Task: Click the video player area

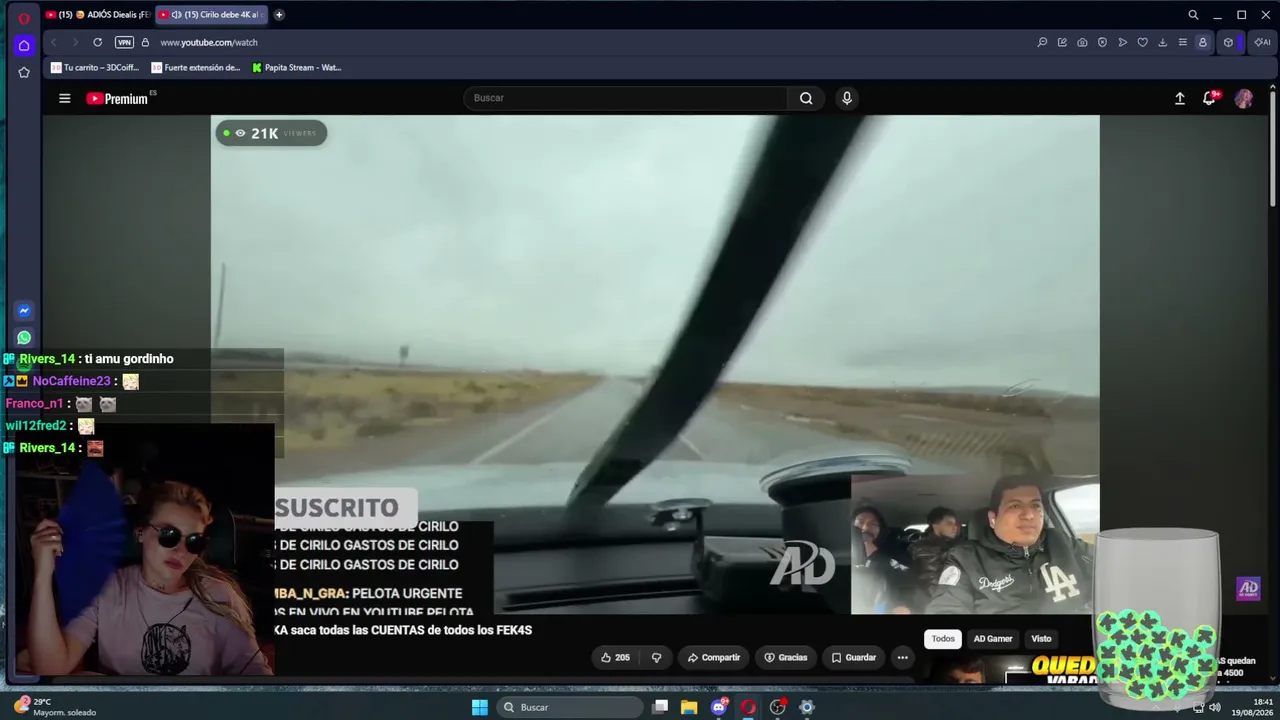Action: pyautogui.click(x=655, y=364)
